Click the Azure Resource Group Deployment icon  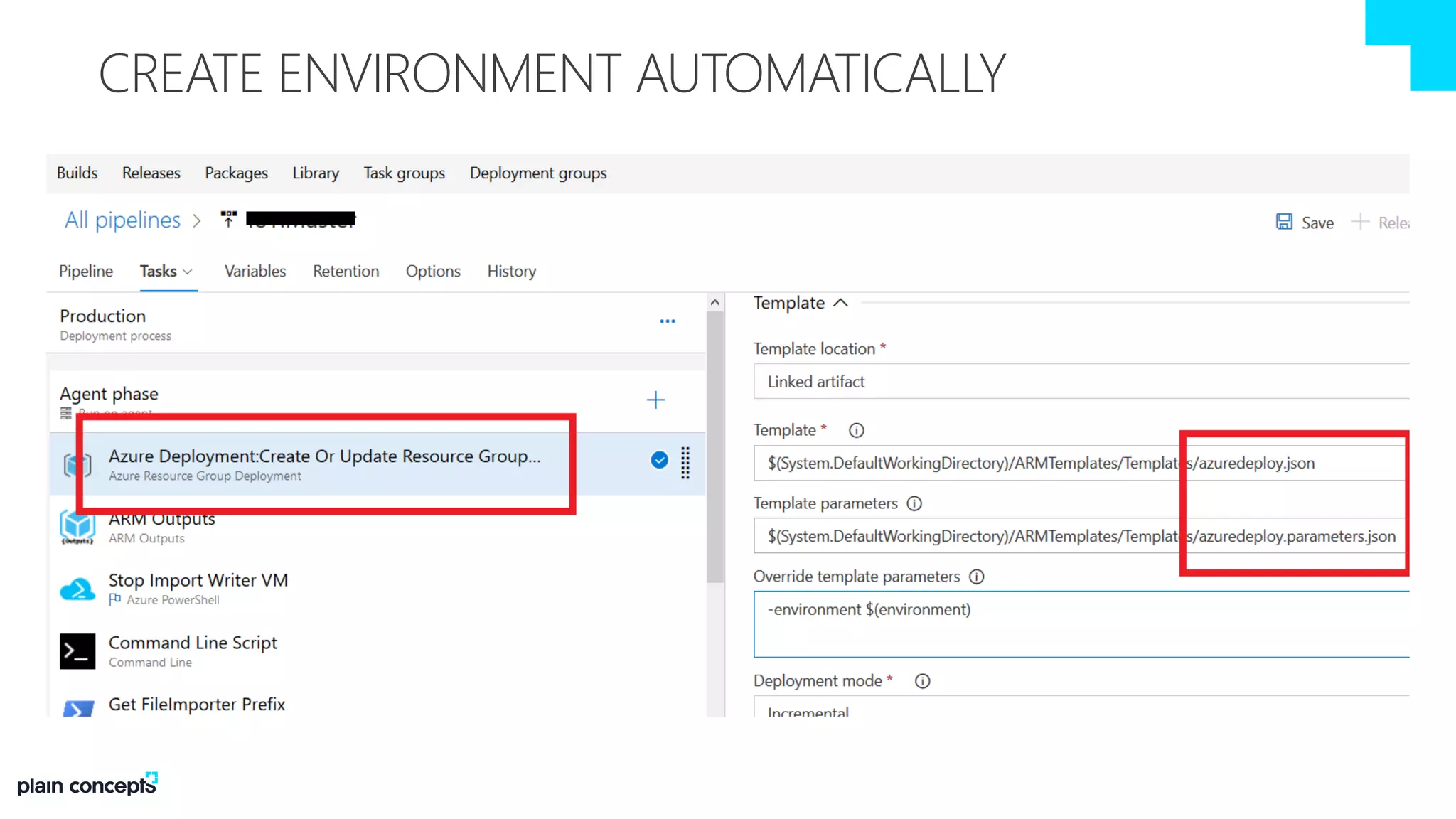(77, 465)
